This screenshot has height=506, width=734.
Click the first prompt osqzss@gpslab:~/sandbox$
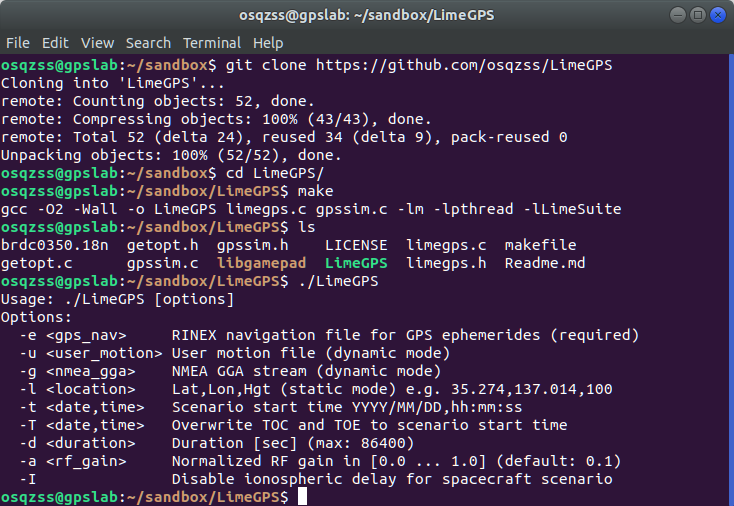coord(109,65)
